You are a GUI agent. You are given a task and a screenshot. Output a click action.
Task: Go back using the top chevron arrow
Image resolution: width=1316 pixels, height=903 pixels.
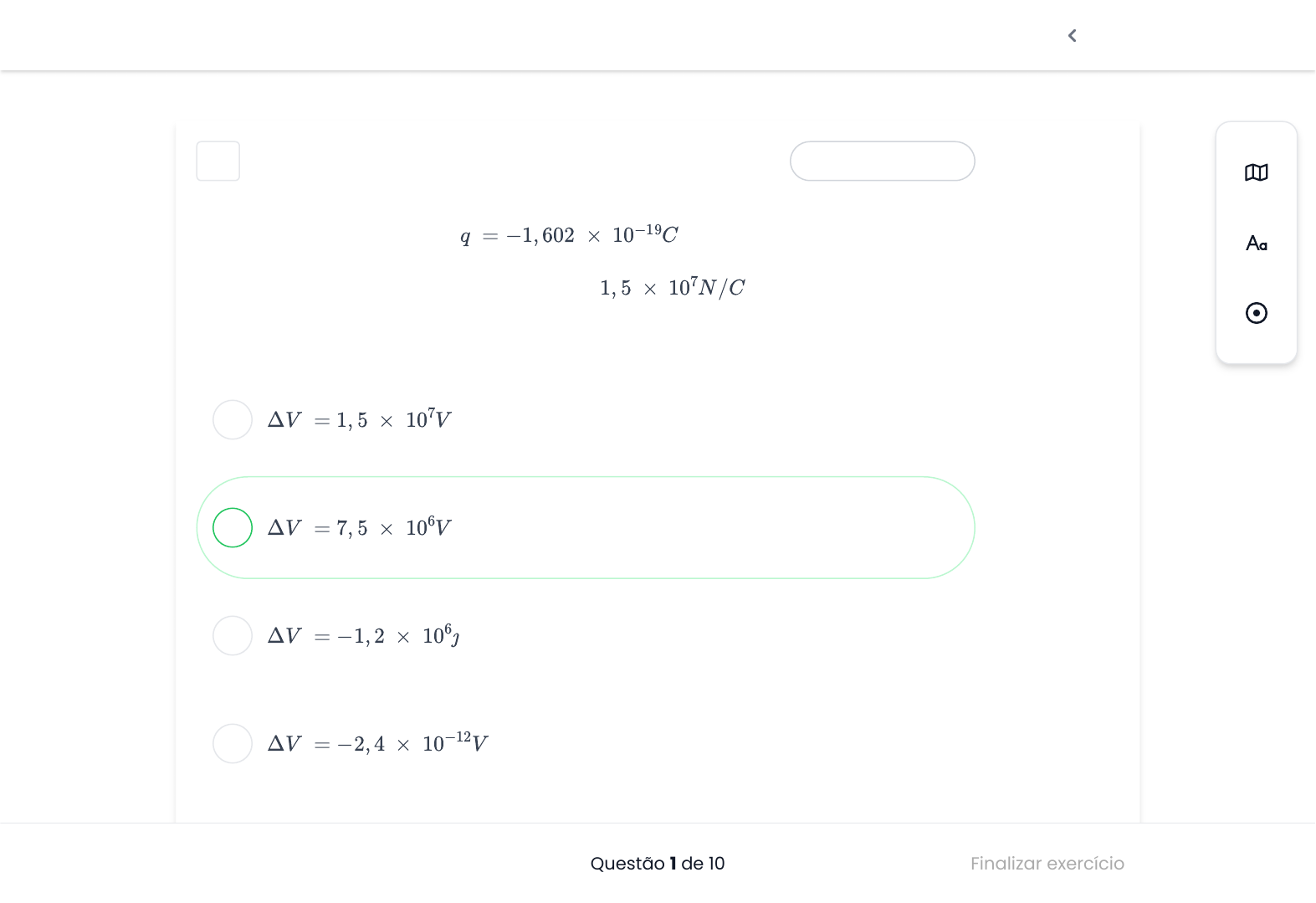(x=1072, y=35)
